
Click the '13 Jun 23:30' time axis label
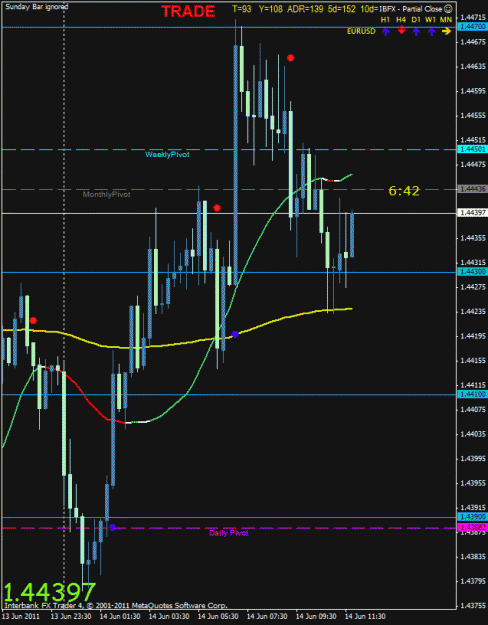72,616
